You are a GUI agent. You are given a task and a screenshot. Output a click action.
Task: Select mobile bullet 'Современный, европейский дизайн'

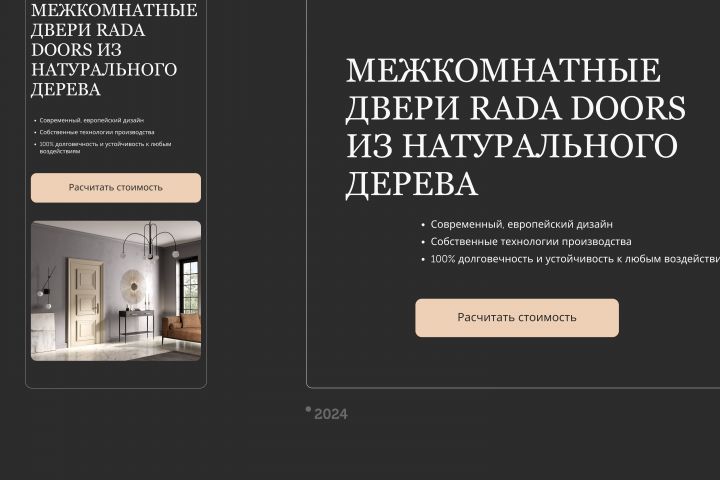(x=91, y=120)
